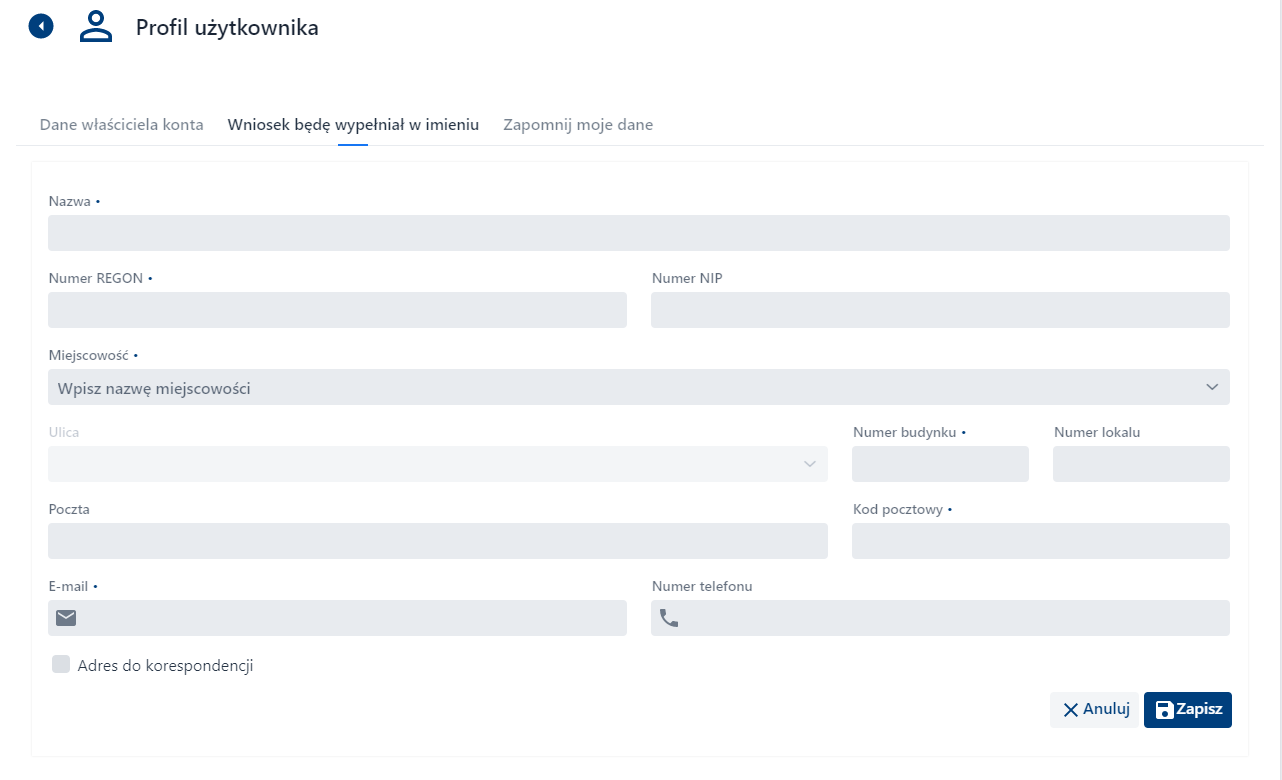Focus the Nazwa input field
The height and width of the screenshot is (780, 1282).
638,233
